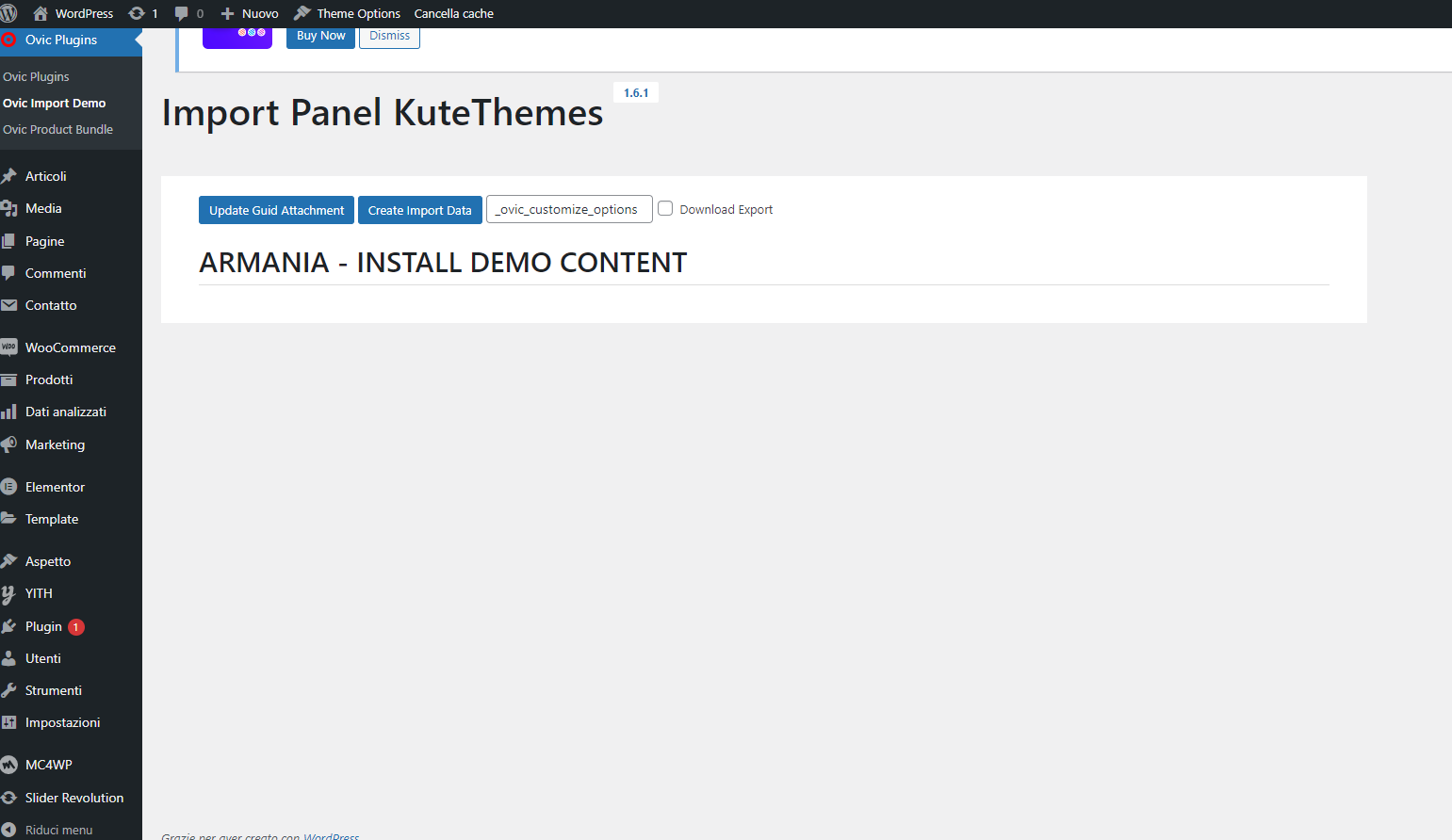Collapse sidebar using Riduci menu arrow icon
The width and height of the screenshot is (1452, 840).
click(x=8, y=830)
